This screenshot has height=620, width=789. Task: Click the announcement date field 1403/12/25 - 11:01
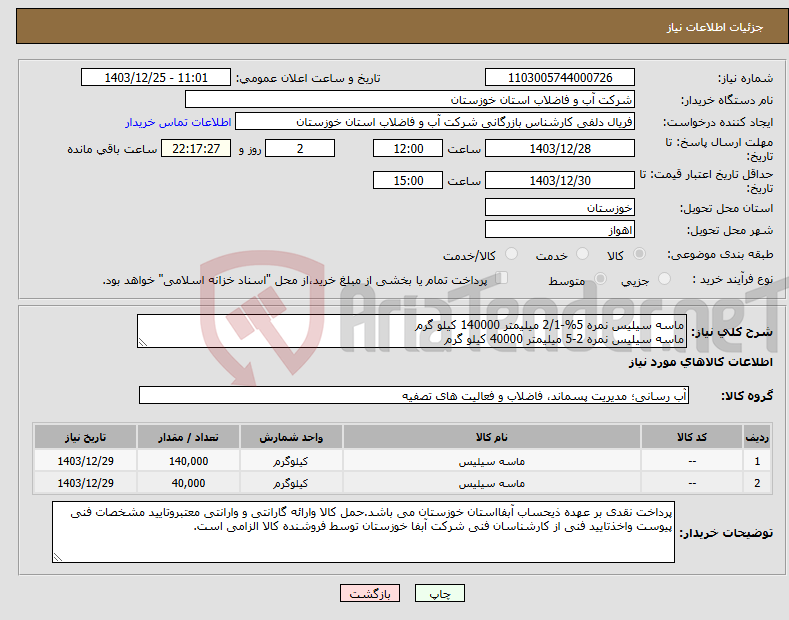click(x=155, y=78)
